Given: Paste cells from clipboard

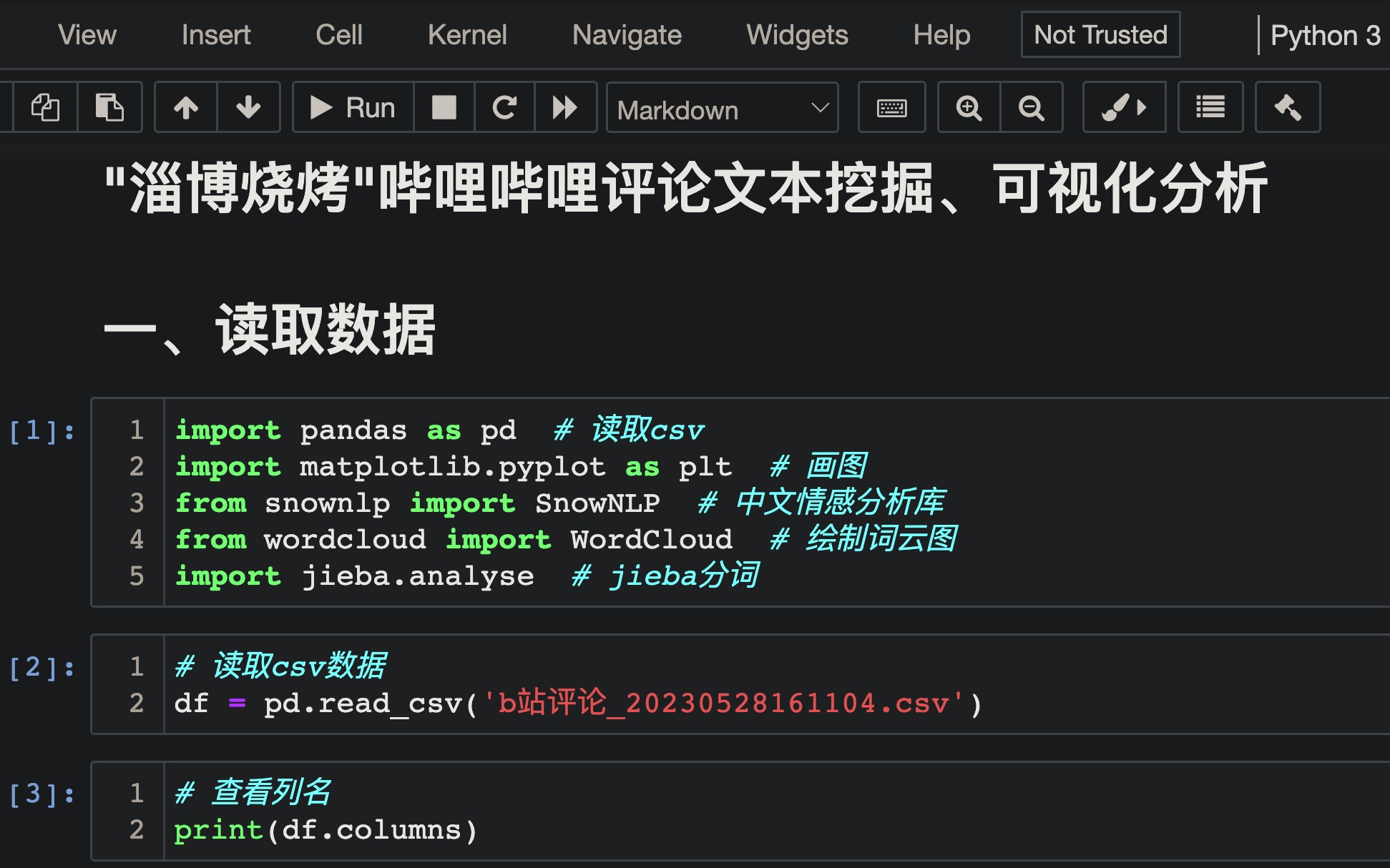Looking at the screenshot, I should tap(109, 107).
